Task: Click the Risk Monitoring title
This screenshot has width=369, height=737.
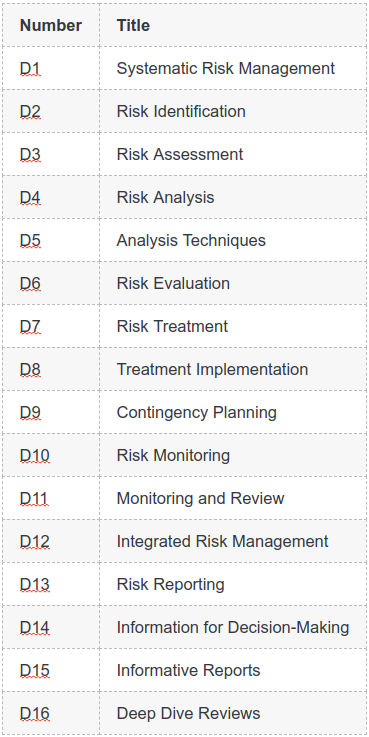Action: [173, 455]
